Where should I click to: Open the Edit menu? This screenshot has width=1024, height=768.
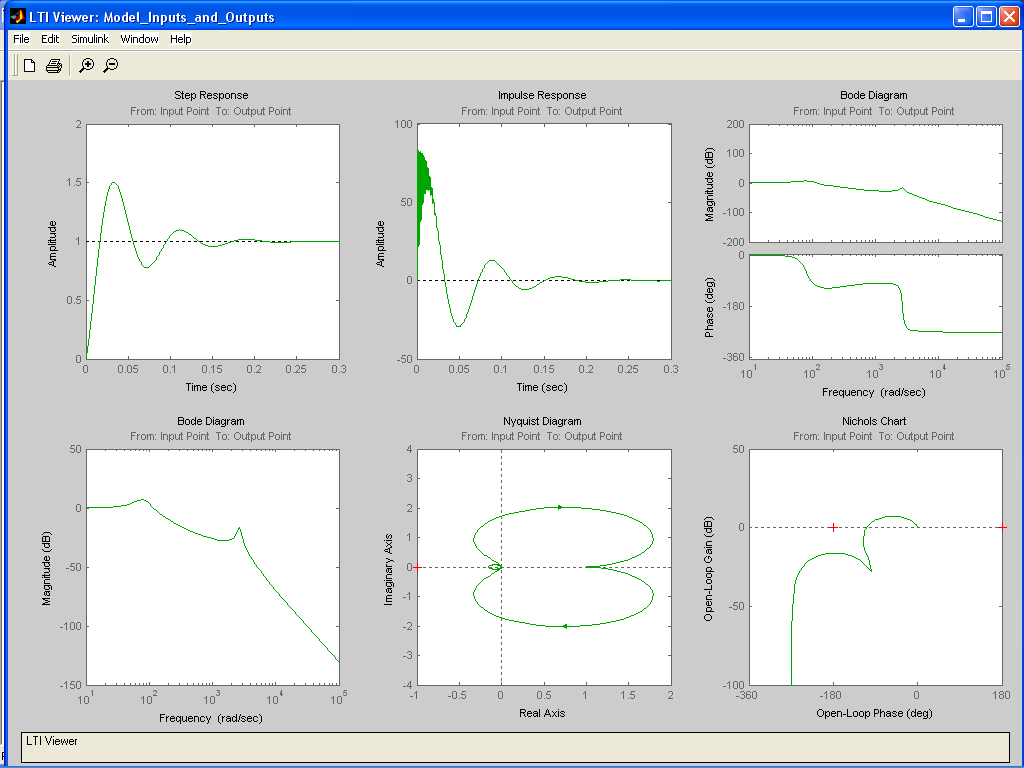(50, 39)
